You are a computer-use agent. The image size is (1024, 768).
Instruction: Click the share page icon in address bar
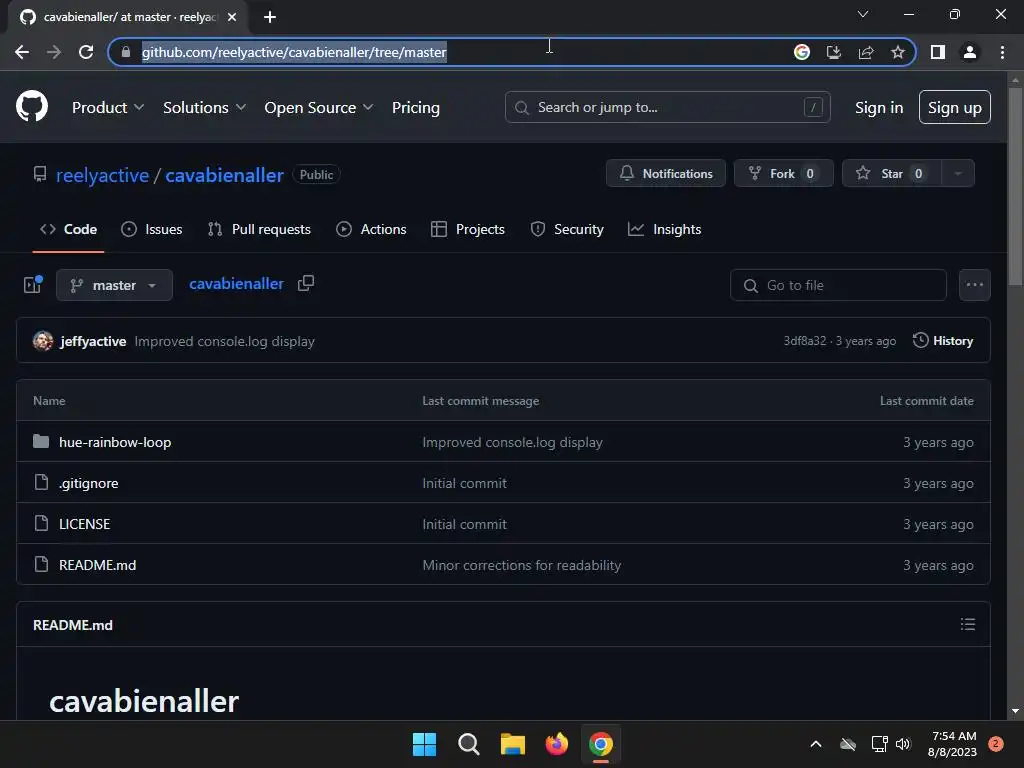click(x=866, y=52)
